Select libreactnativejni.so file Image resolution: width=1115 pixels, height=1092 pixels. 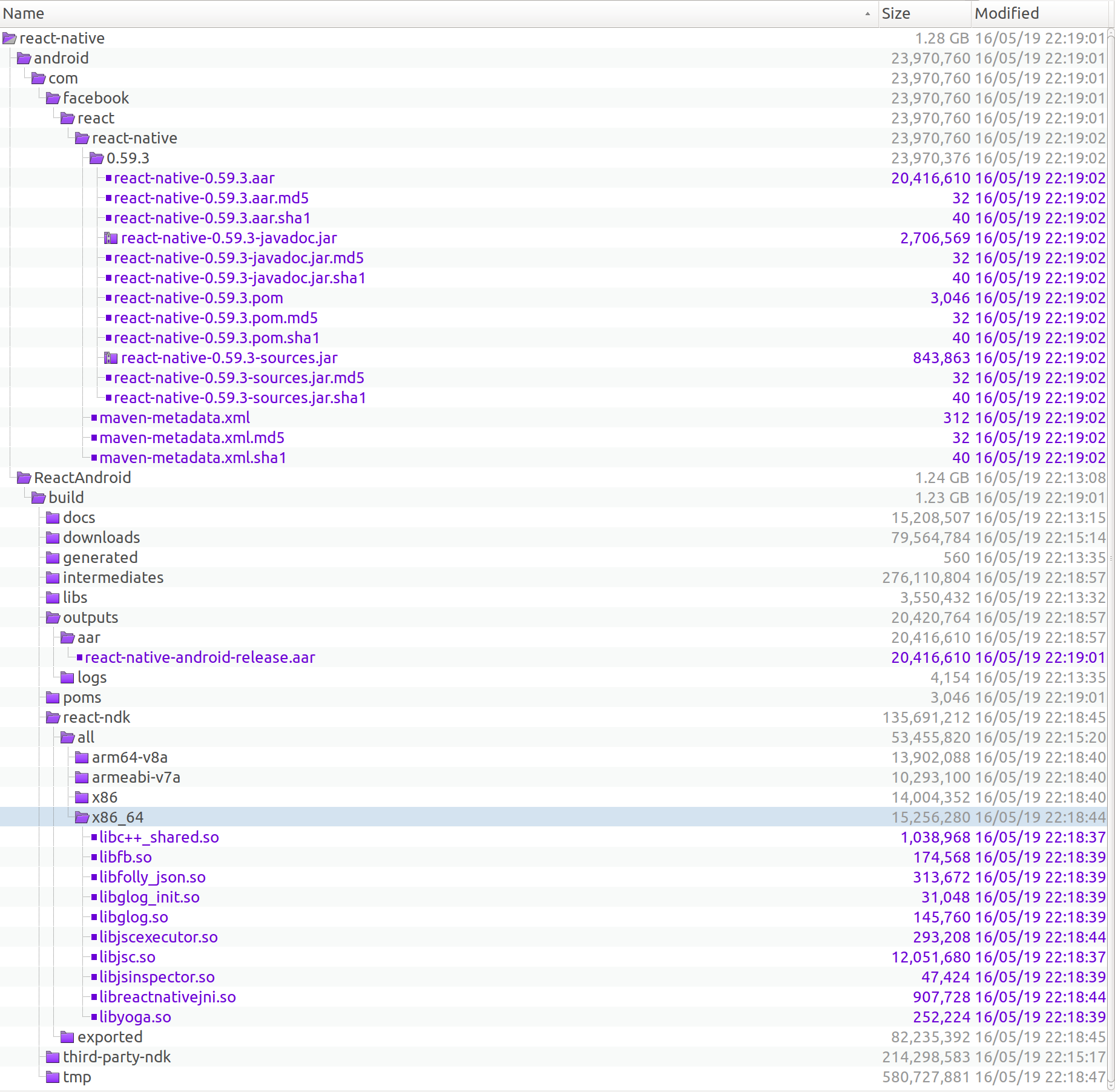point(167,998)
